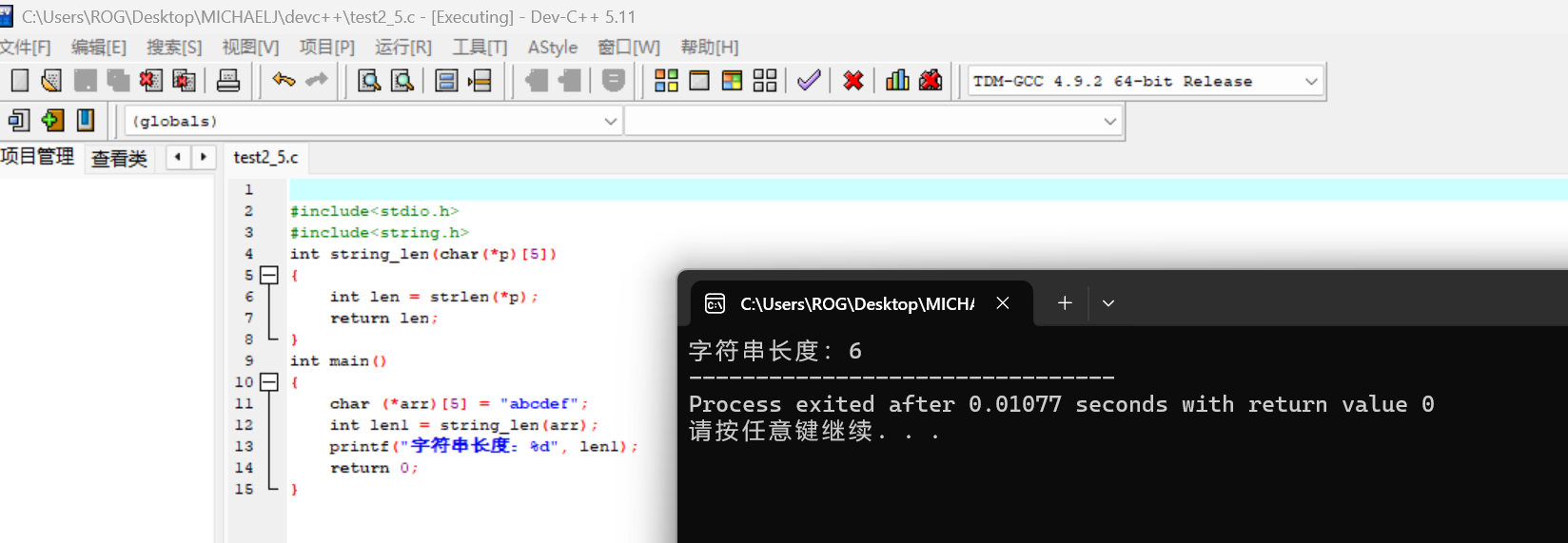
Task: Click code 'int len1 = string_len(arr);'
Action: pos(464,425)
